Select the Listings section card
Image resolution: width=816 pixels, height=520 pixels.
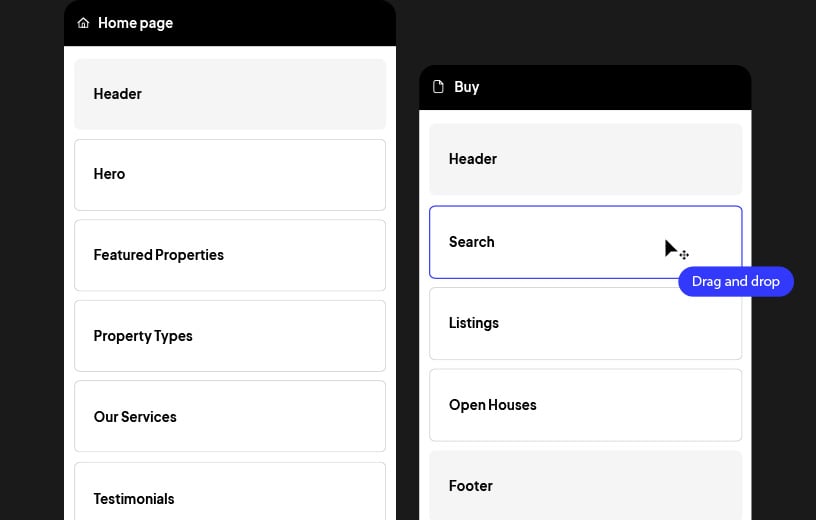(585, 323)
